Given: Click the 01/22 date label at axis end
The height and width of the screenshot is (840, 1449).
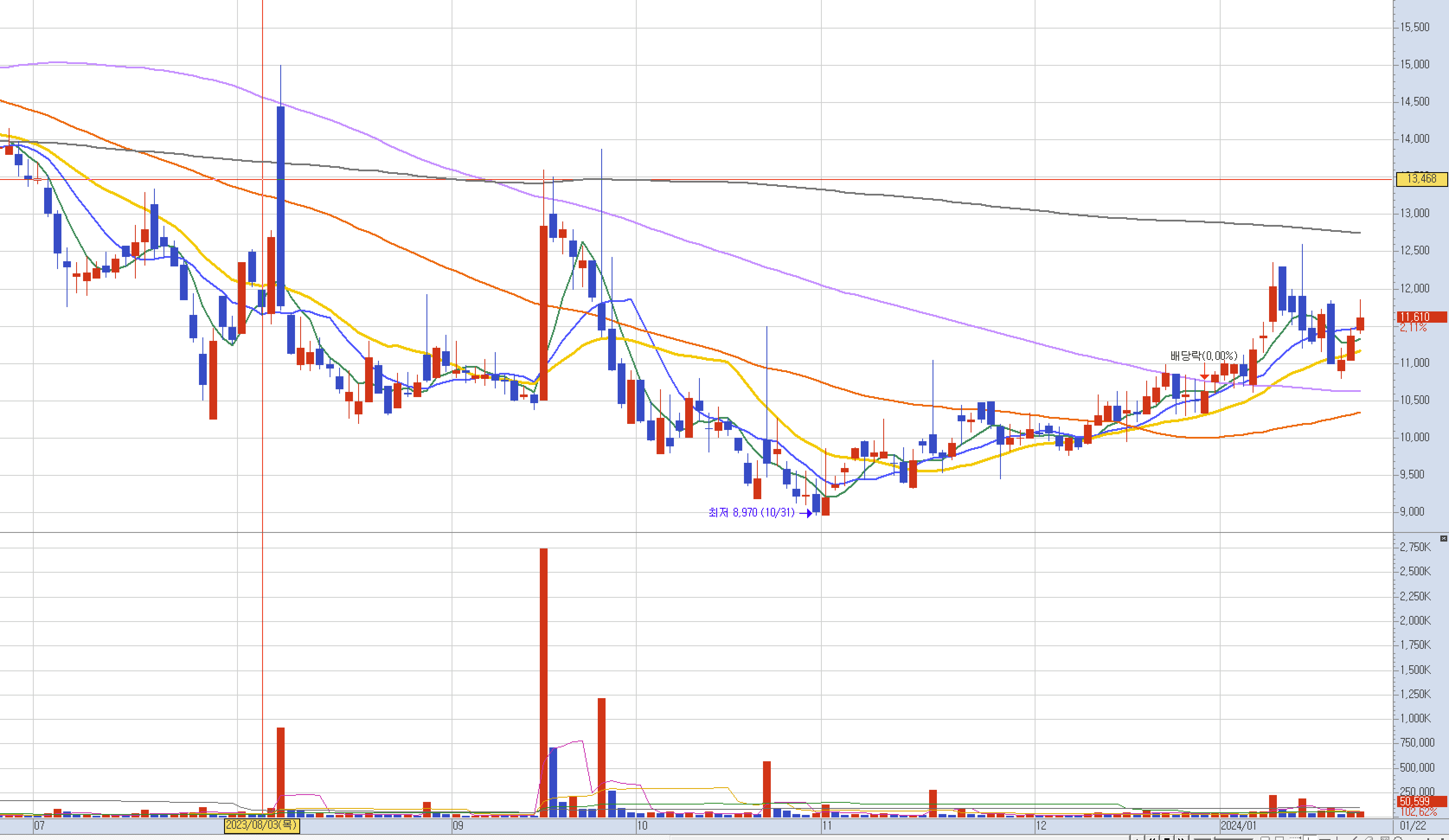Looking at the screenshot, I should click(1413, 826).
